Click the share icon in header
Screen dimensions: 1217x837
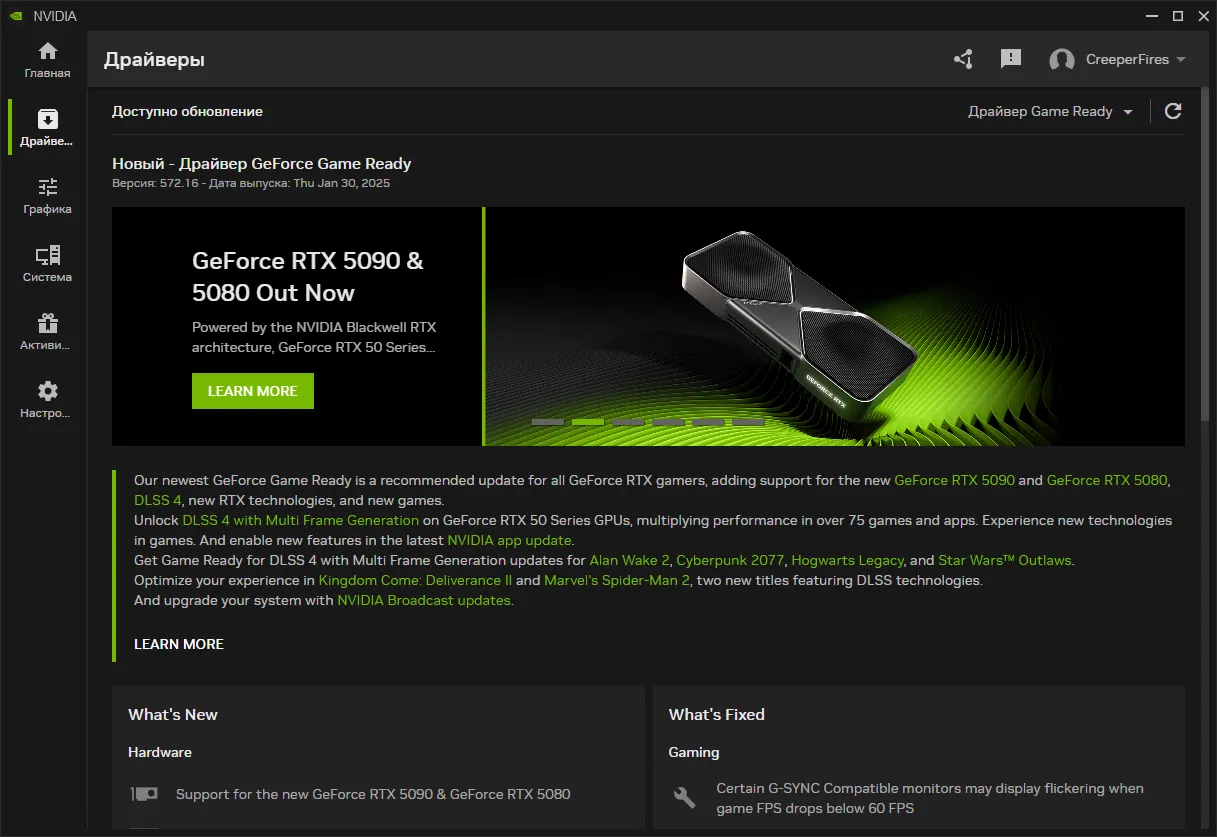[963, 59]
